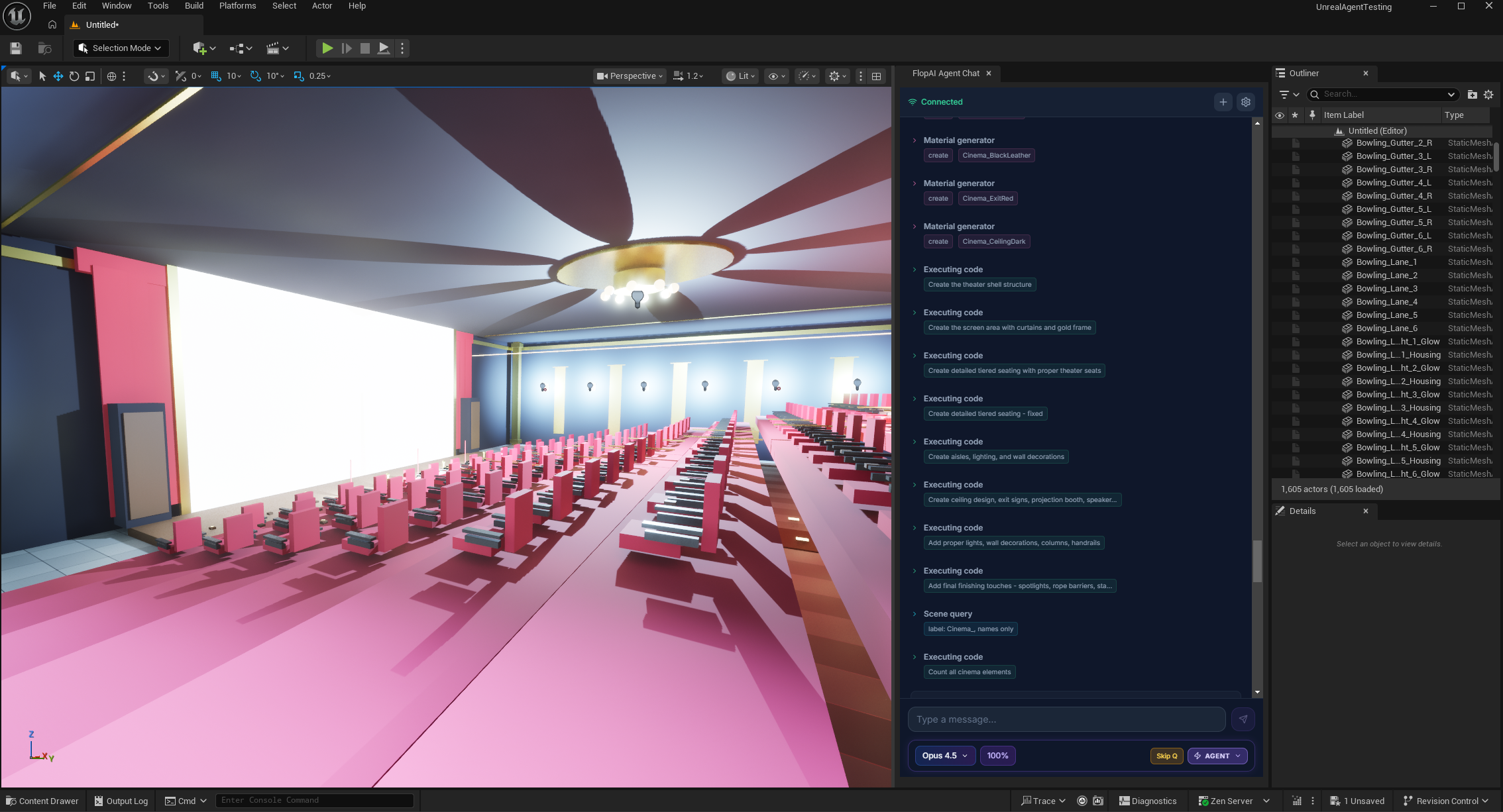
Task: Select the Scale tool in viewport toolbar
Action: point(90,76)
